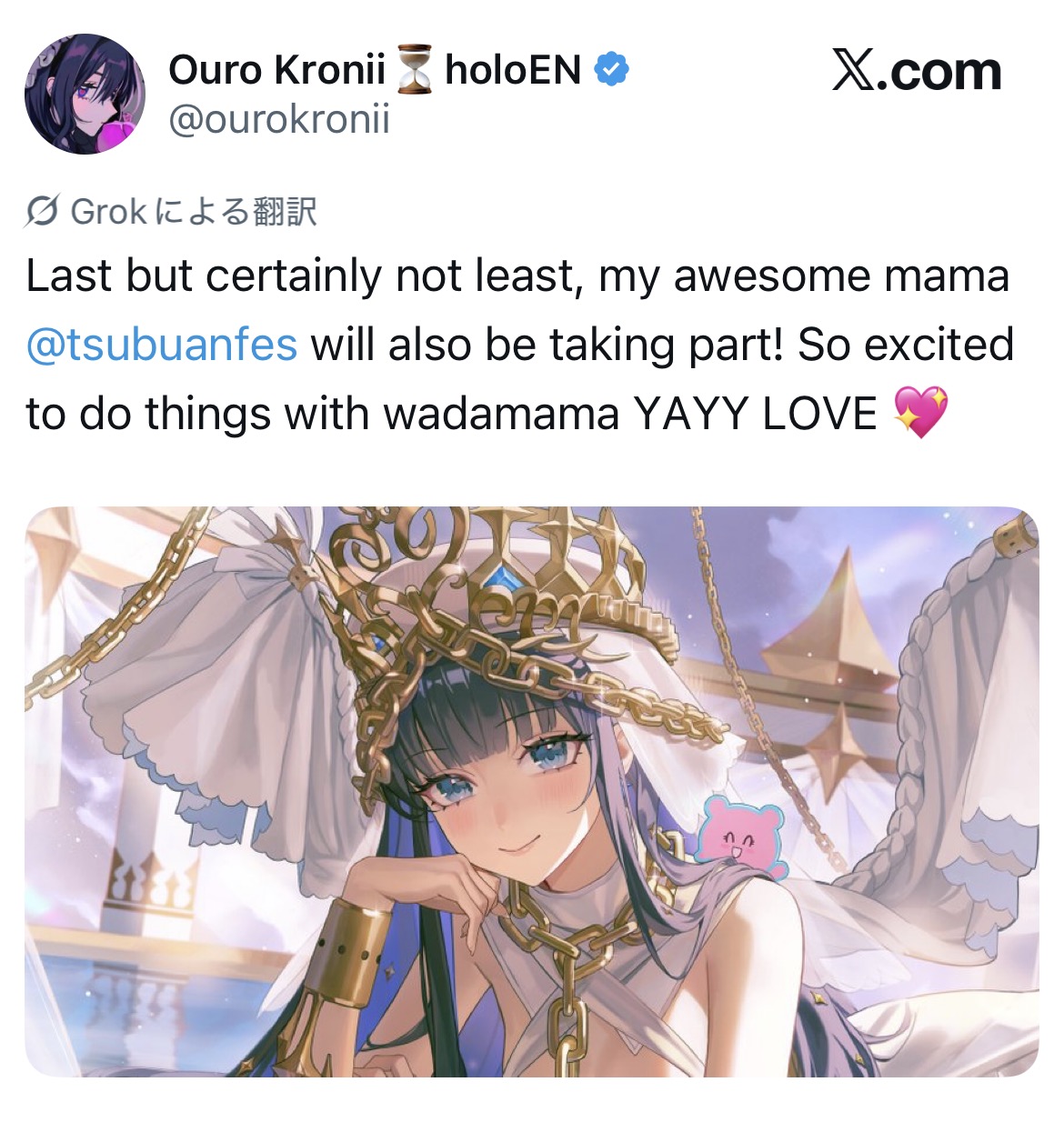Click the X.com logo
Image resolution: width=1064 pixels, height=1122 pixels.
(916, 71)
